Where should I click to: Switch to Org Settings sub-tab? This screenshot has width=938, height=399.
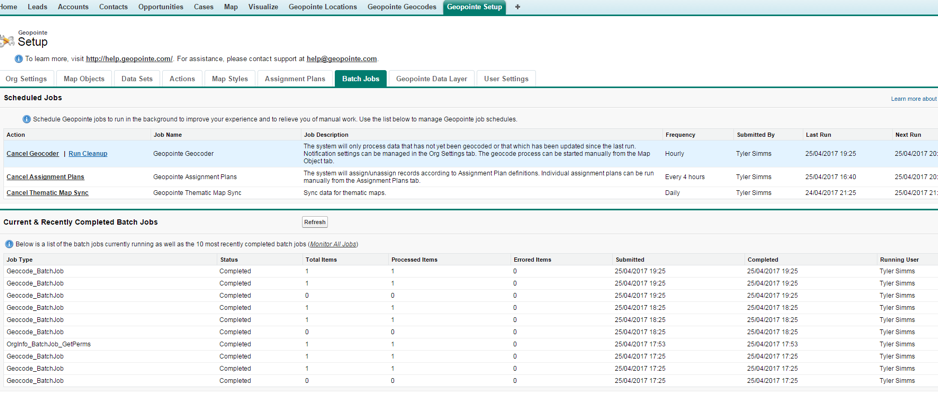click(x=26, y=78)
